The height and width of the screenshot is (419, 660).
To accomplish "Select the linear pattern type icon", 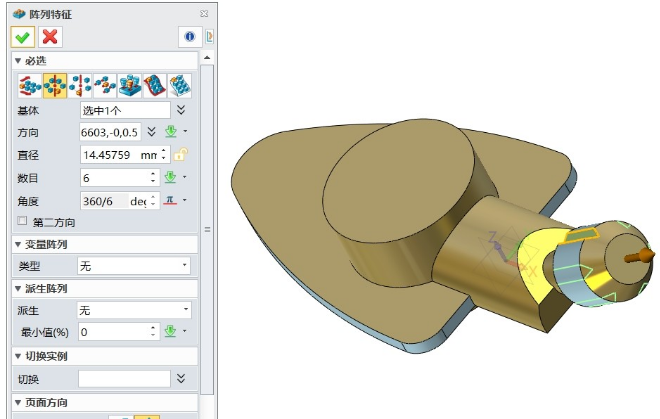I will (29, 85).
